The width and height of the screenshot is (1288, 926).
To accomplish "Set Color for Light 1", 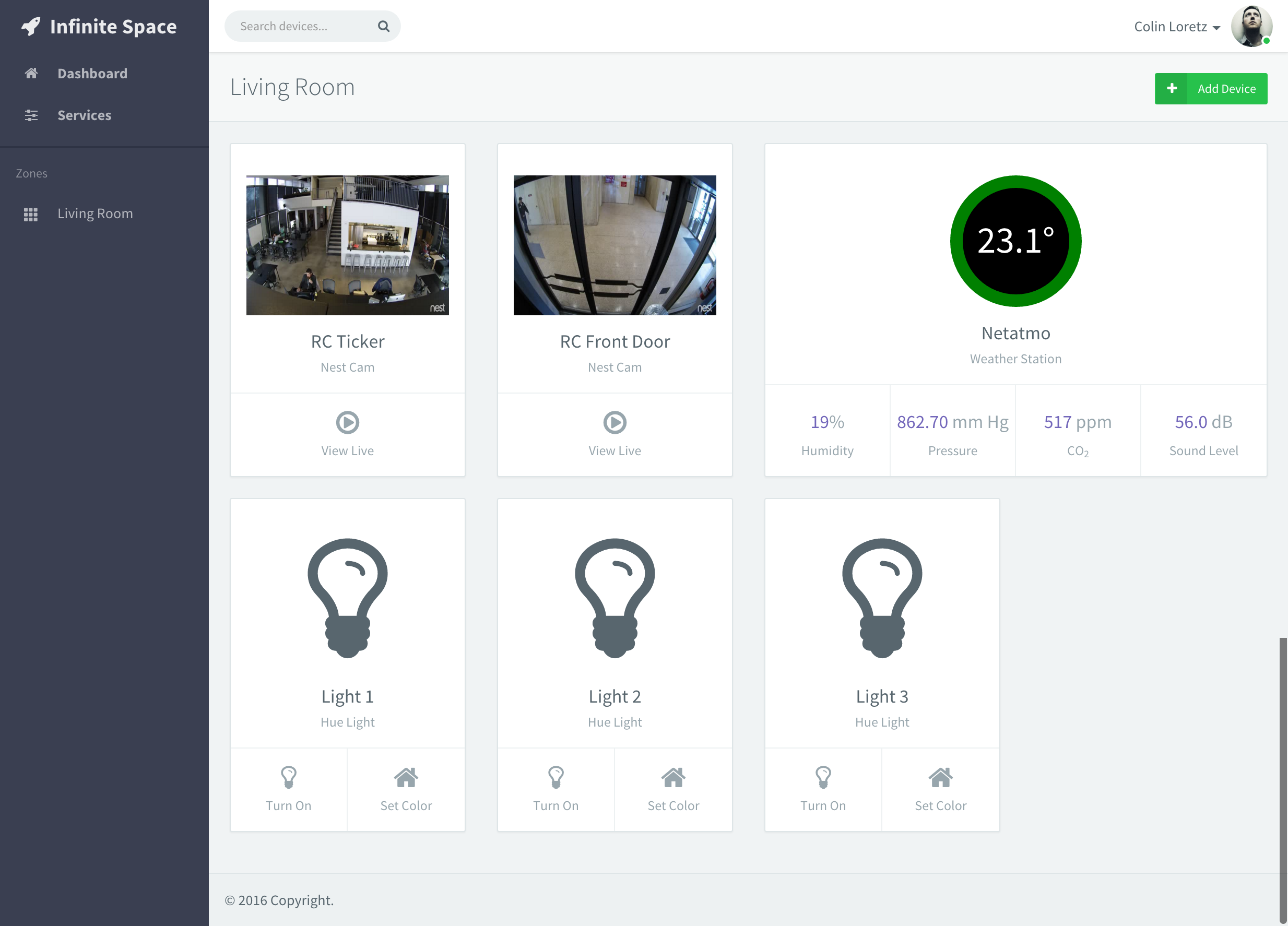I will (x=406, y=789).
